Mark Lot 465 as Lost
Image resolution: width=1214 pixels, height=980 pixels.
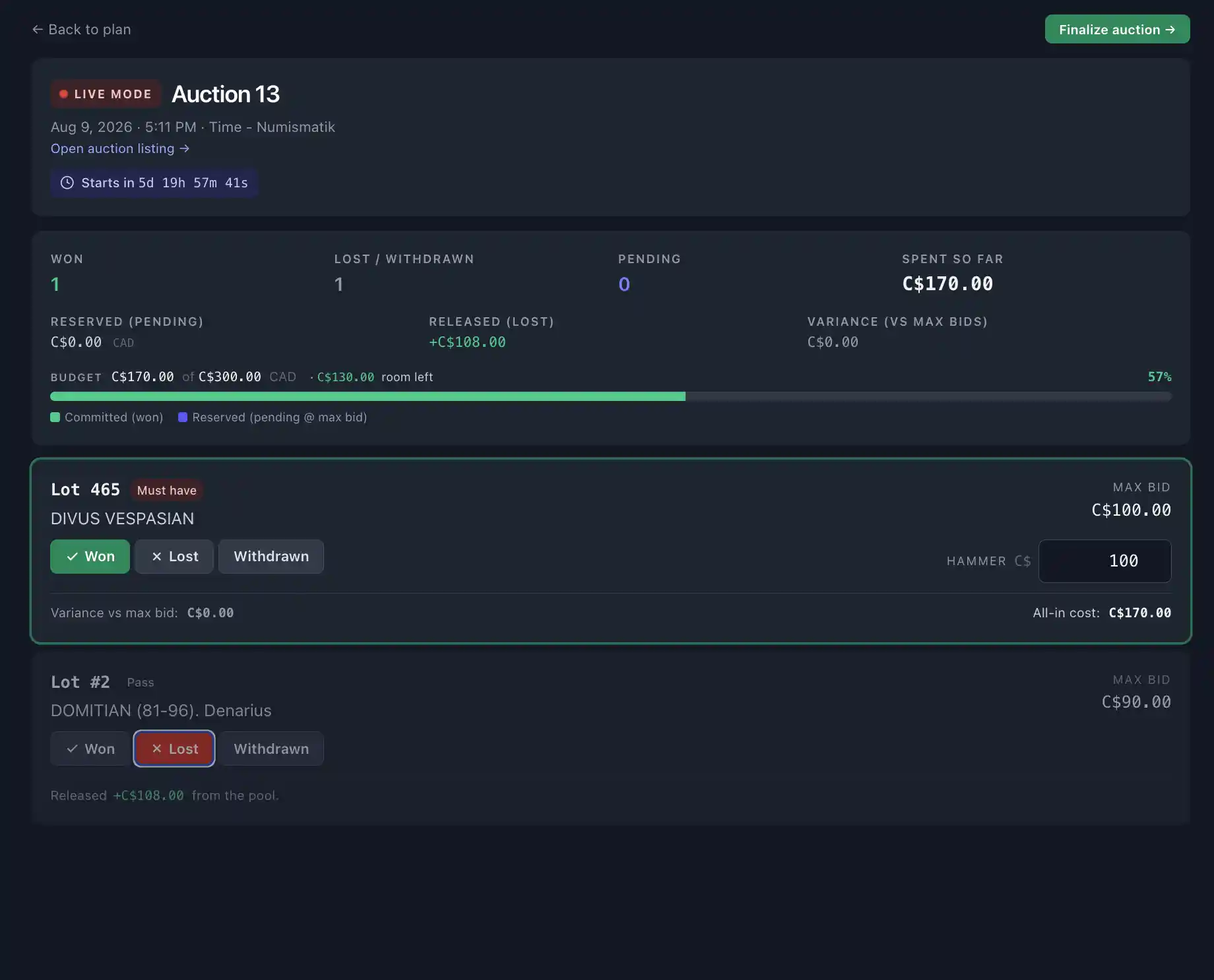(174, 557)
